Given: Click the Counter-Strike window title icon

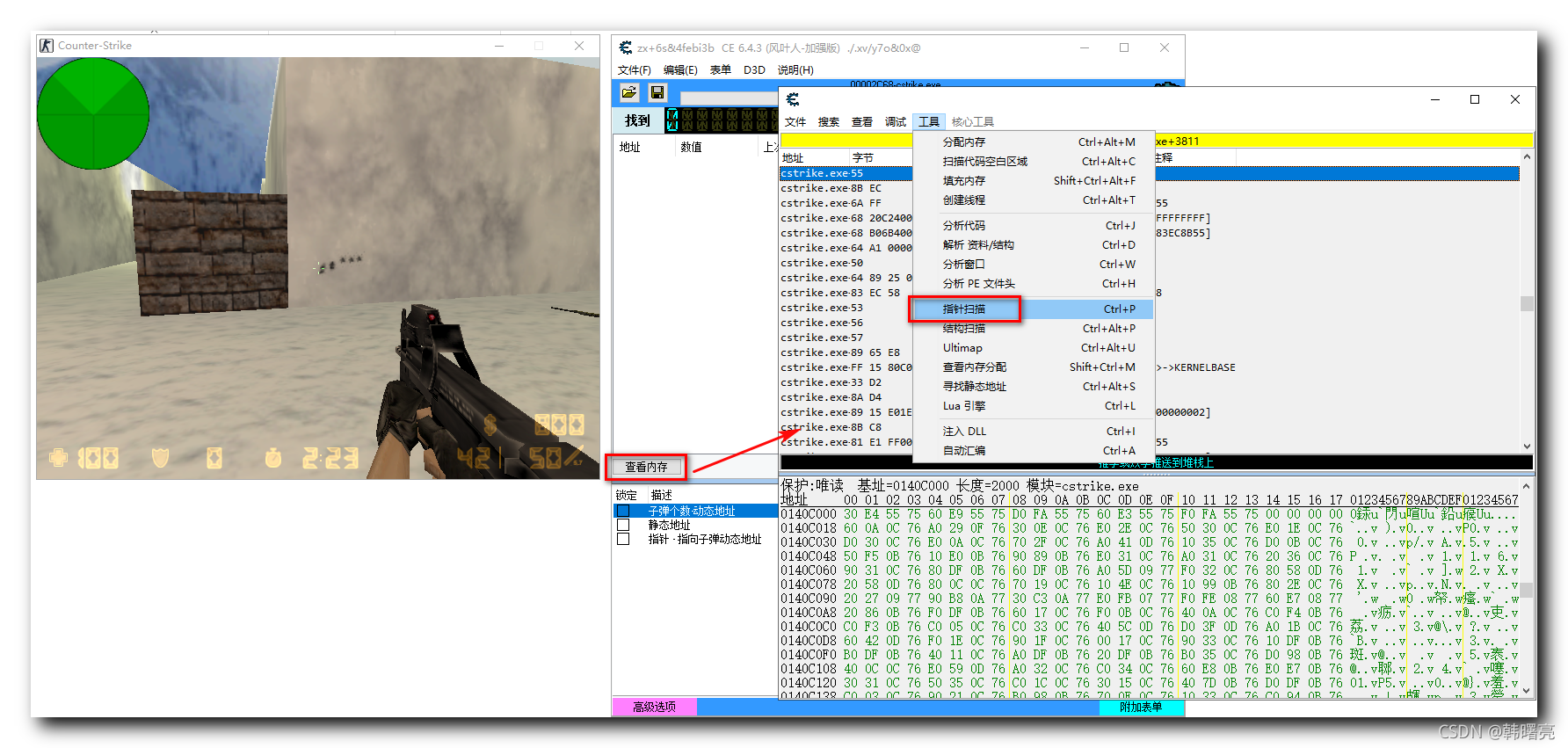Looking at the screenshot, I should (47, 46).
